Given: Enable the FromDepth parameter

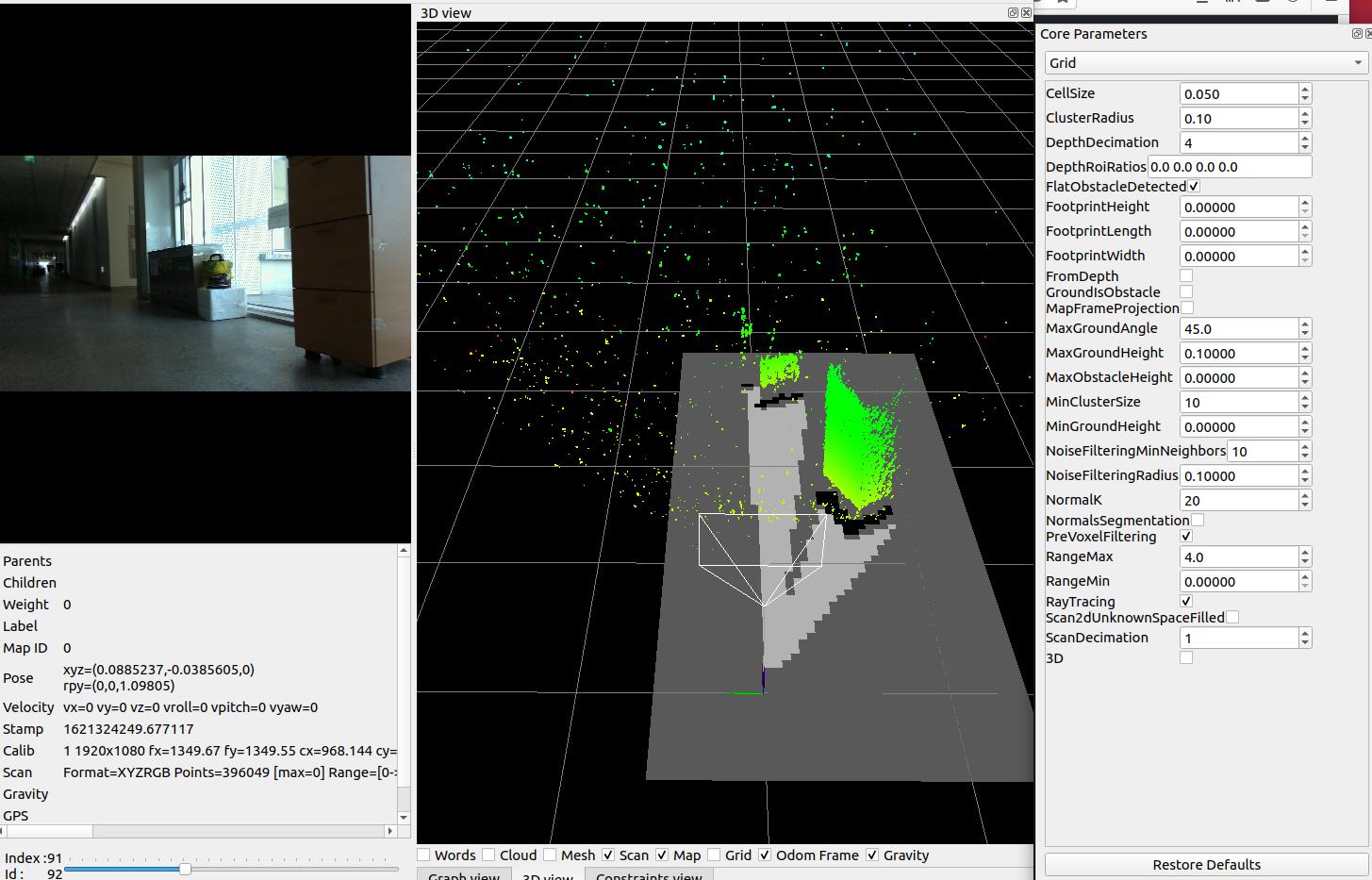Looking at the screenshot, I should (x=1185, y=275).
